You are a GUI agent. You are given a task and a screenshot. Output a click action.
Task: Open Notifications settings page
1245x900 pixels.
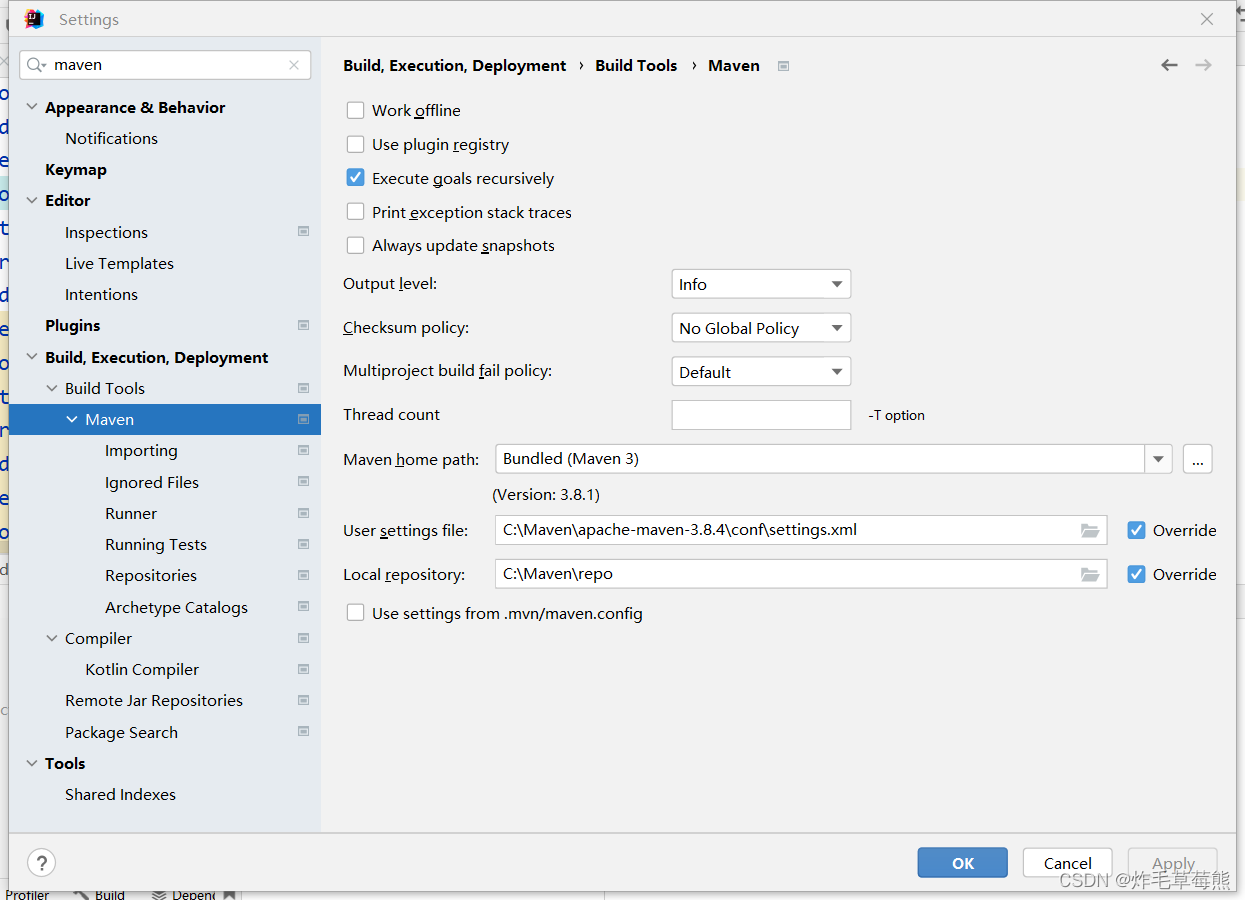coord(111,138)
